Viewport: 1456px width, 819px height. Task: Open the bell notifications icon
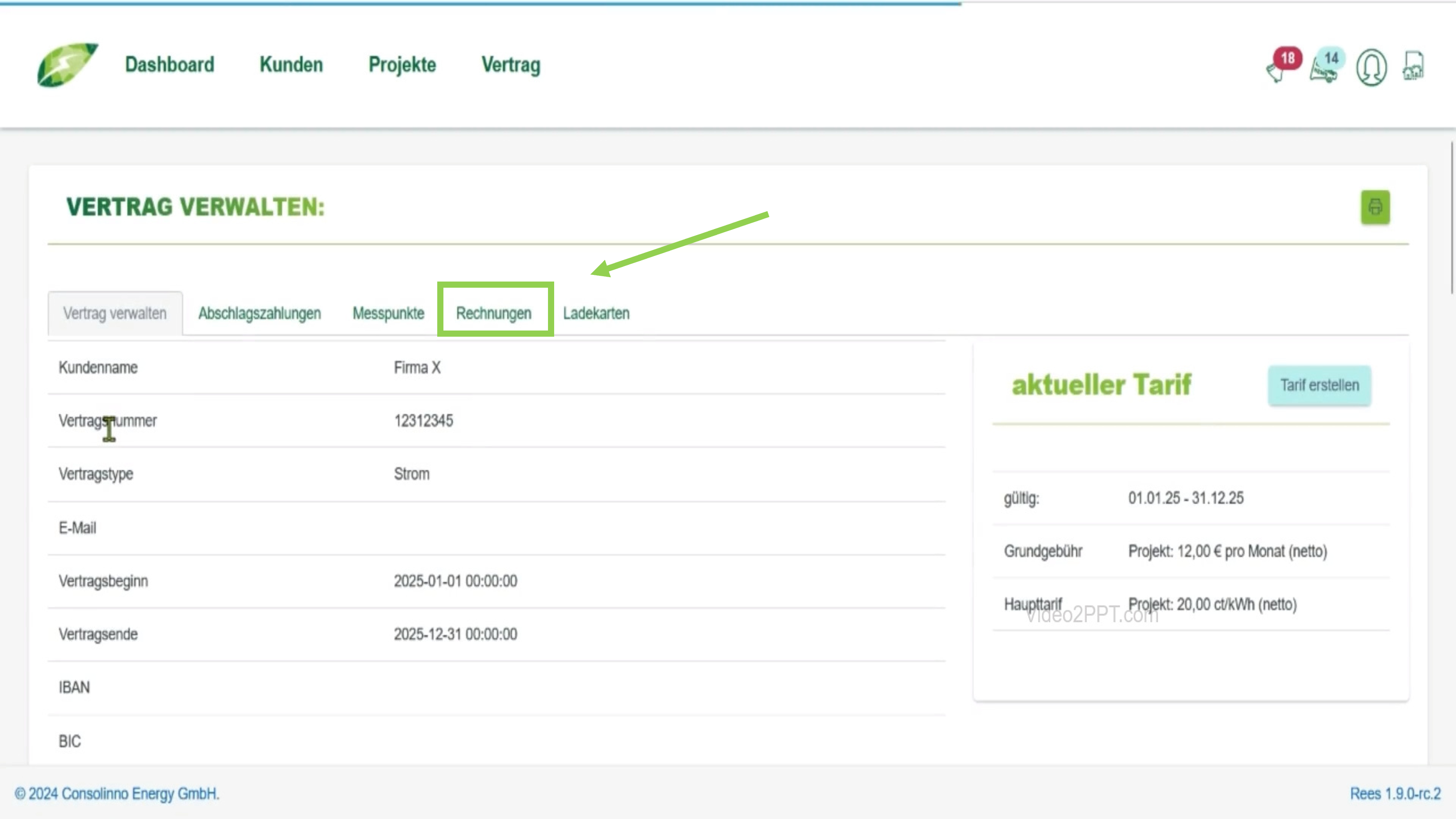[x=1275, y=73]
